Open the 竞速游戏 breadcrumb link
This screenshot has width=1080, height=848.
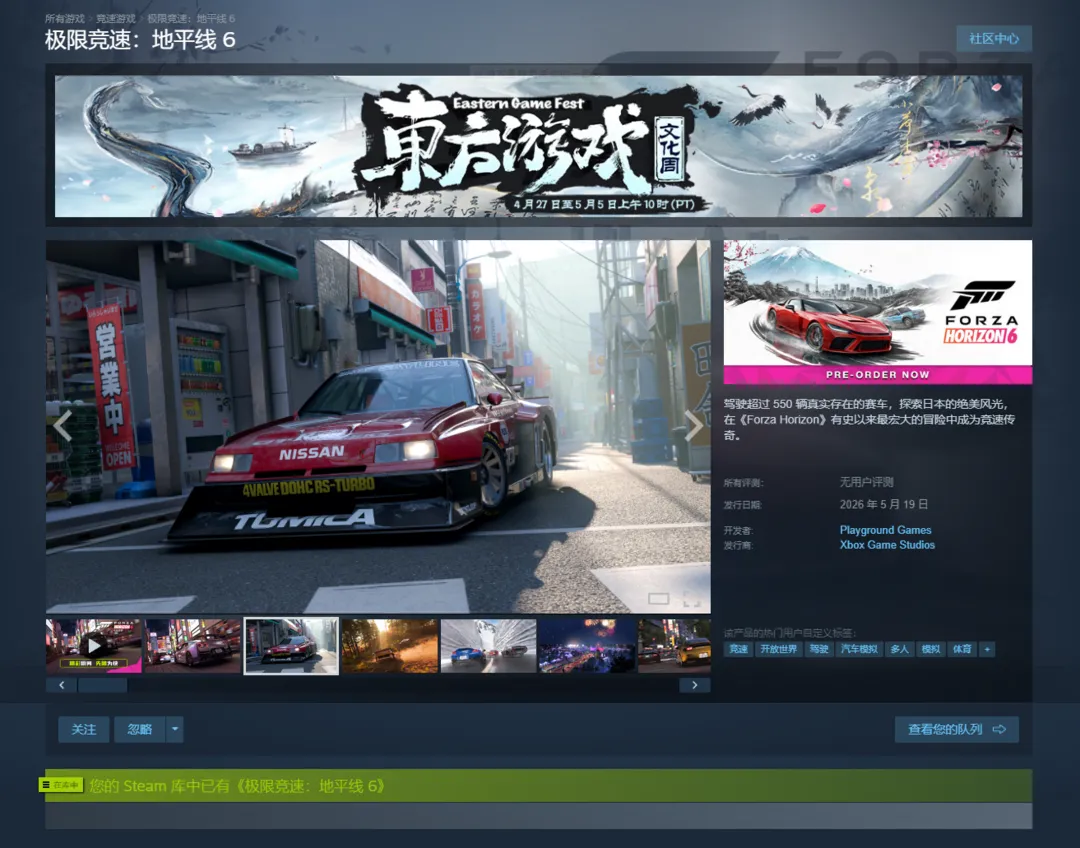click(x=116, y=19)
